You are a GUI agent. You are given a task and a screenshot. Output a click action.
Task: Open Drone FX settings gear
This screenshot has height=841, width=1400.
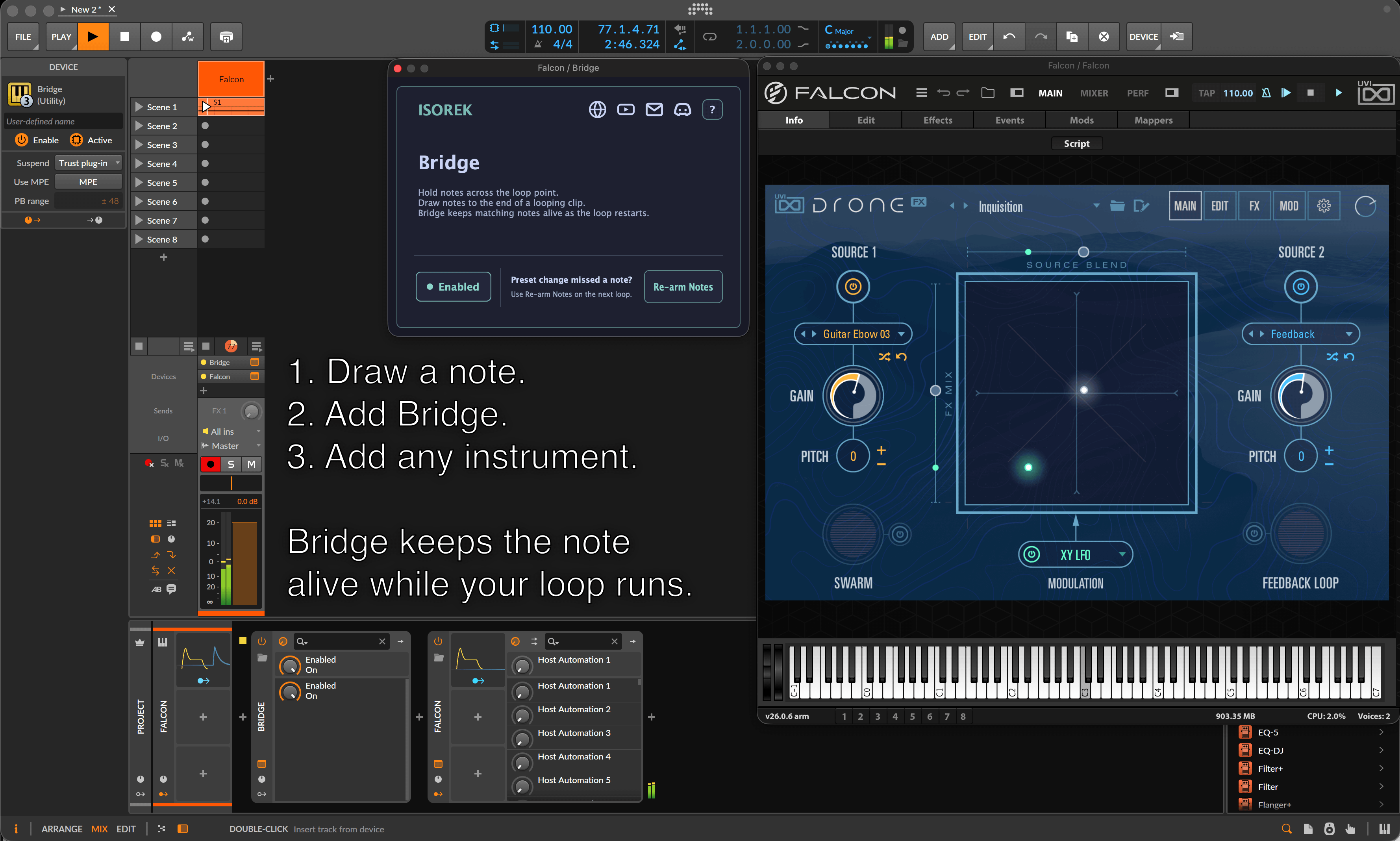(x=1324, y=206)
